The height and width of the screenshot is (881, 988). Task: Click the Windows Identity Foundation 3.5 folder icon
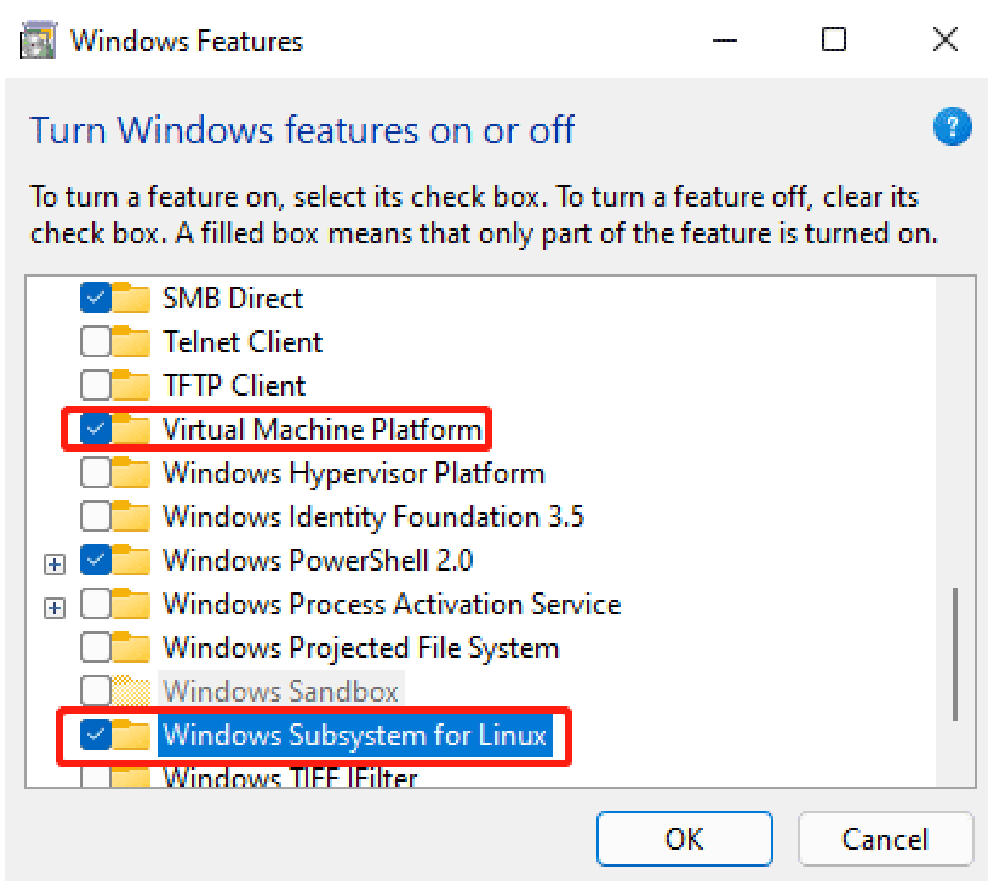tap(130, 517)
